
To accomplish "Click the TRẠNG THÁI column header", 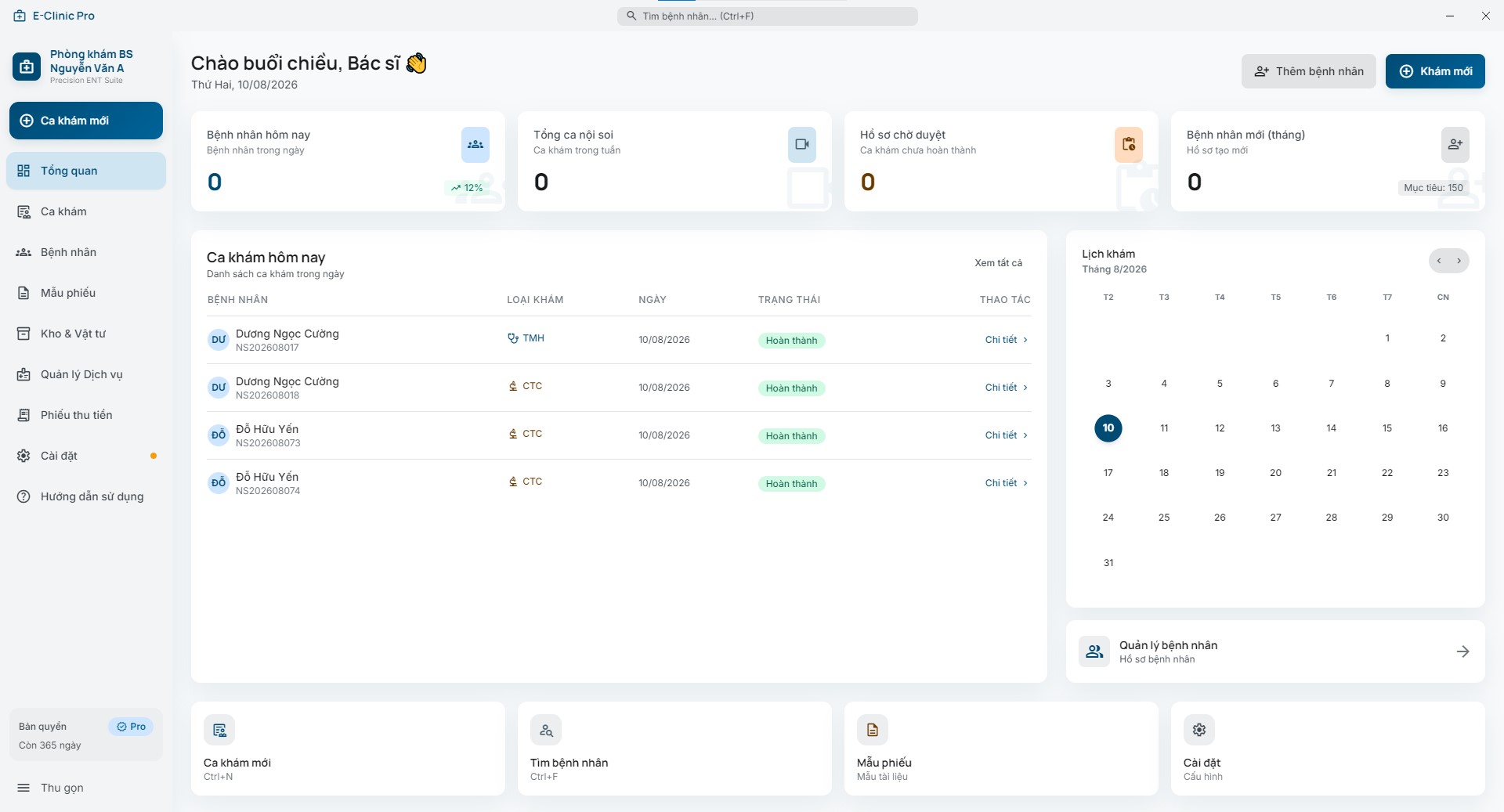I will (x=789, y=300).
